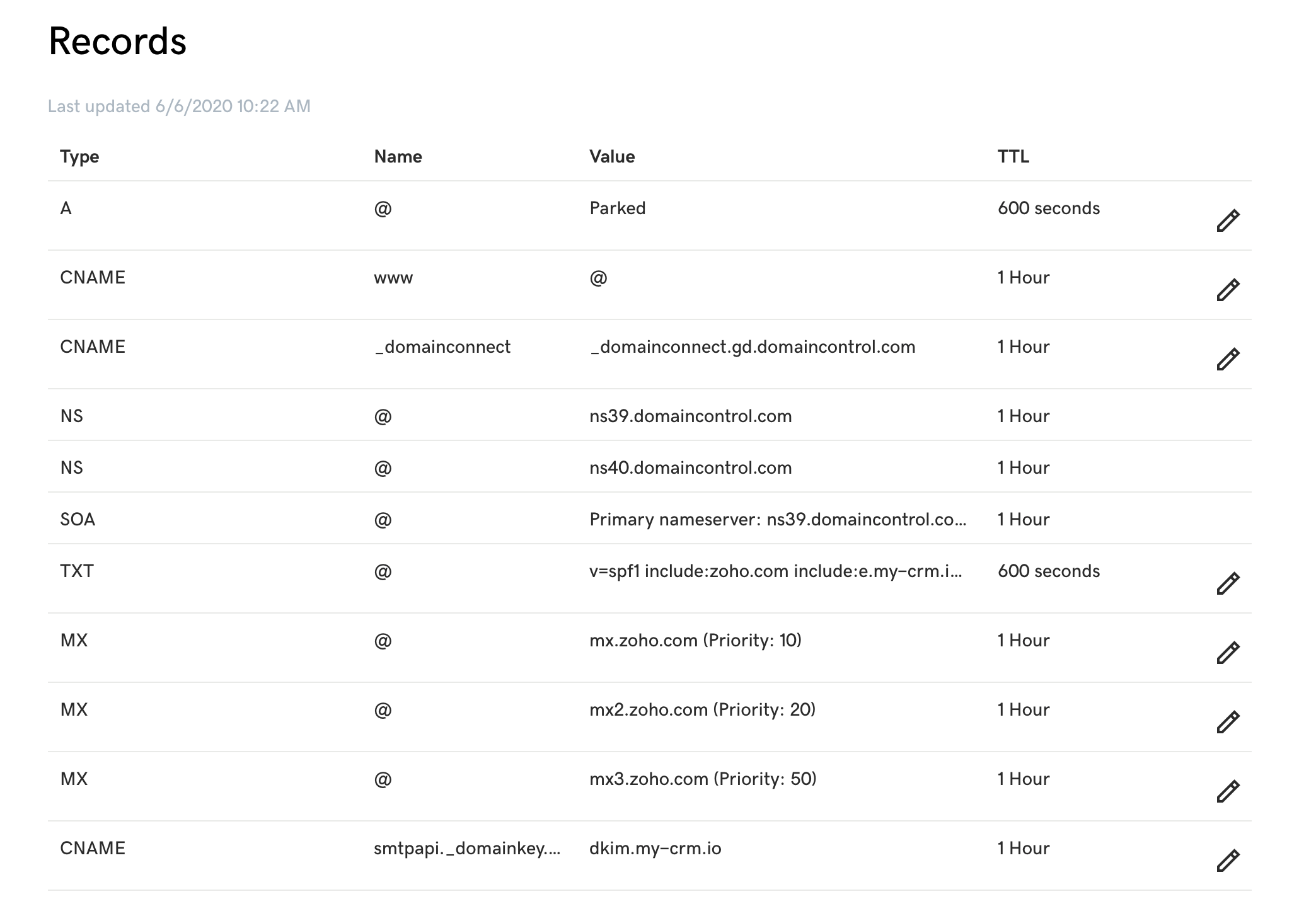Select mx3.zoho.com (Priority: 50) value
Image resolution: width=1316 pixels, height=916 pixels.
point(703,779)
